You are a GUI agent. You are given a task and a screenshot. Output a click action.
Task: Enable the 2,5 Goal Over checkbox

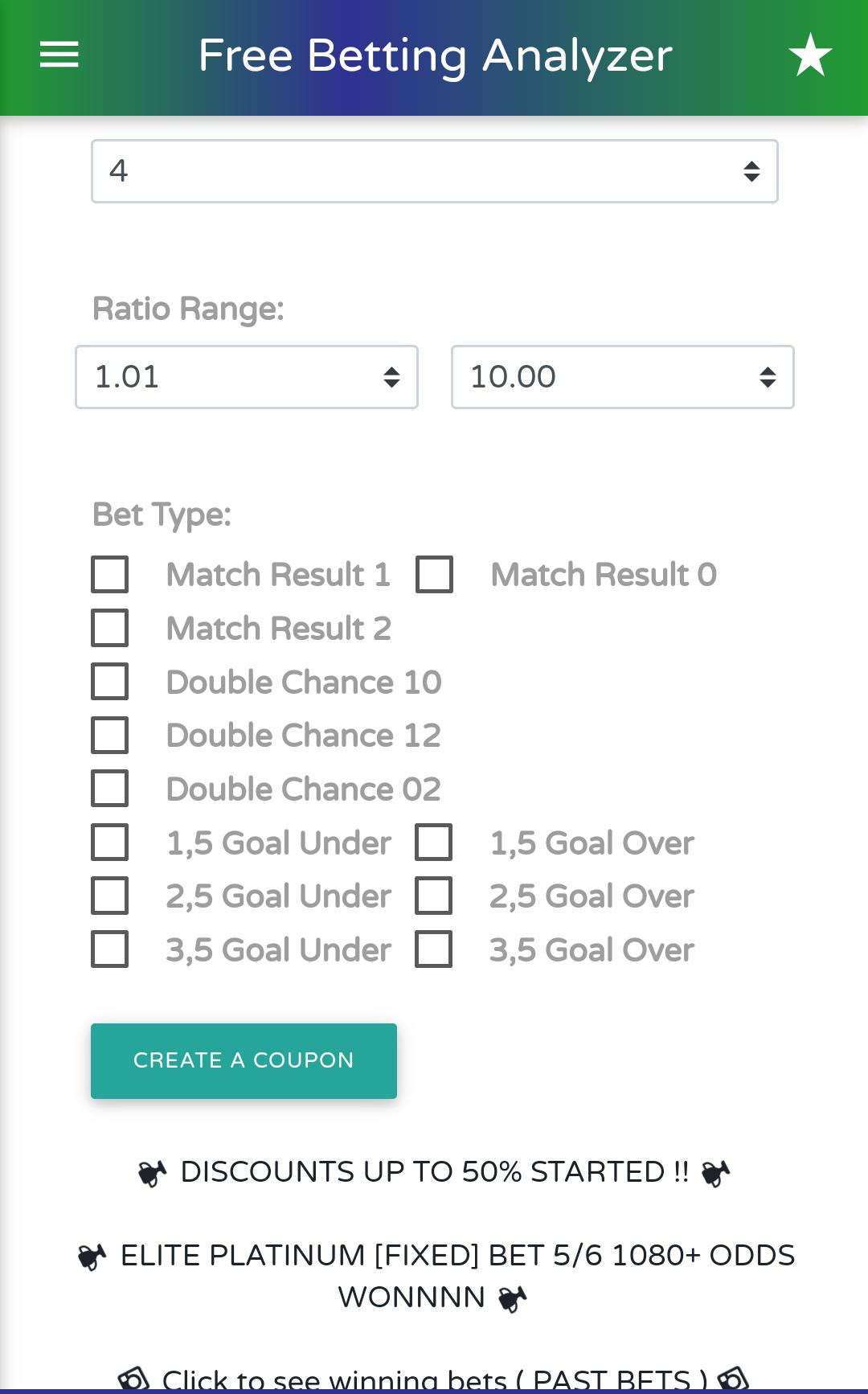tap(434, 896)
